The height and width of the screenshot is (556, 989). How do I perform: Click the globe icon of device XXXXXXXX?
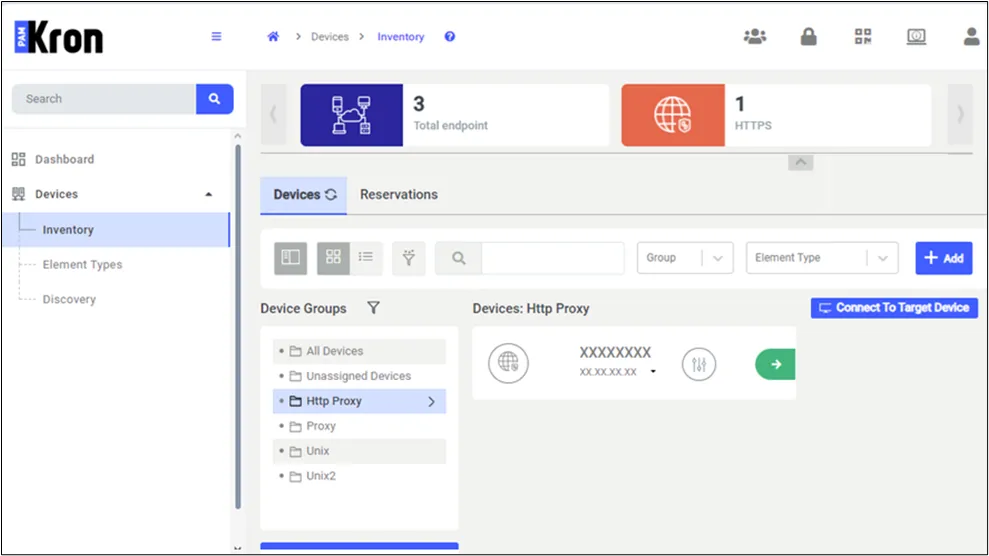tap(508, 363)
